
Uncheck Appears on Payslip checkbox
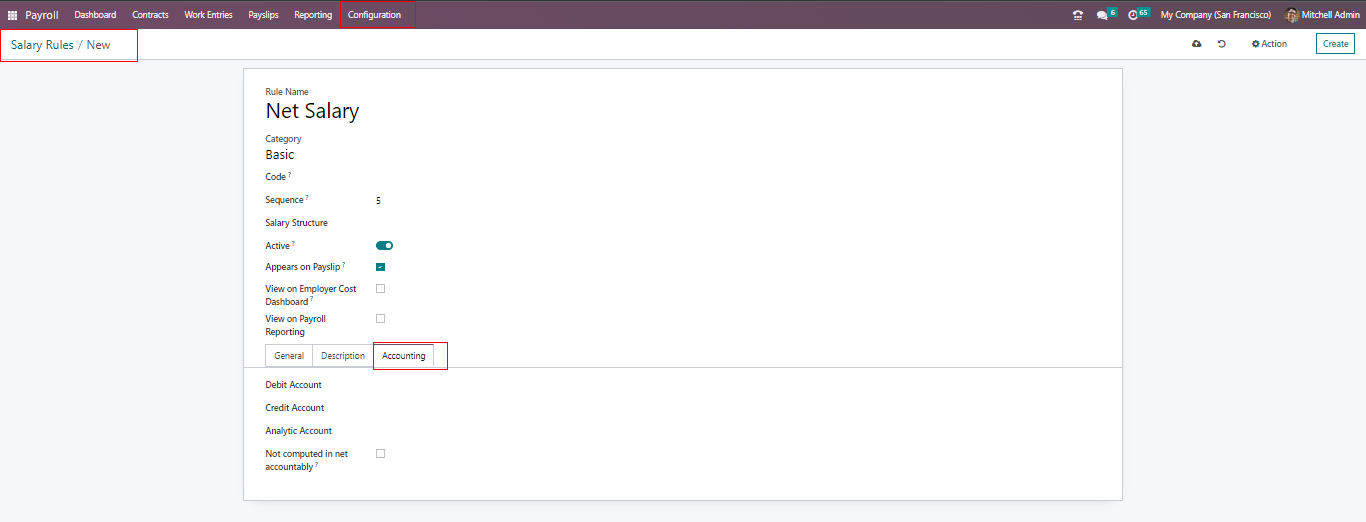coord(380,267)
